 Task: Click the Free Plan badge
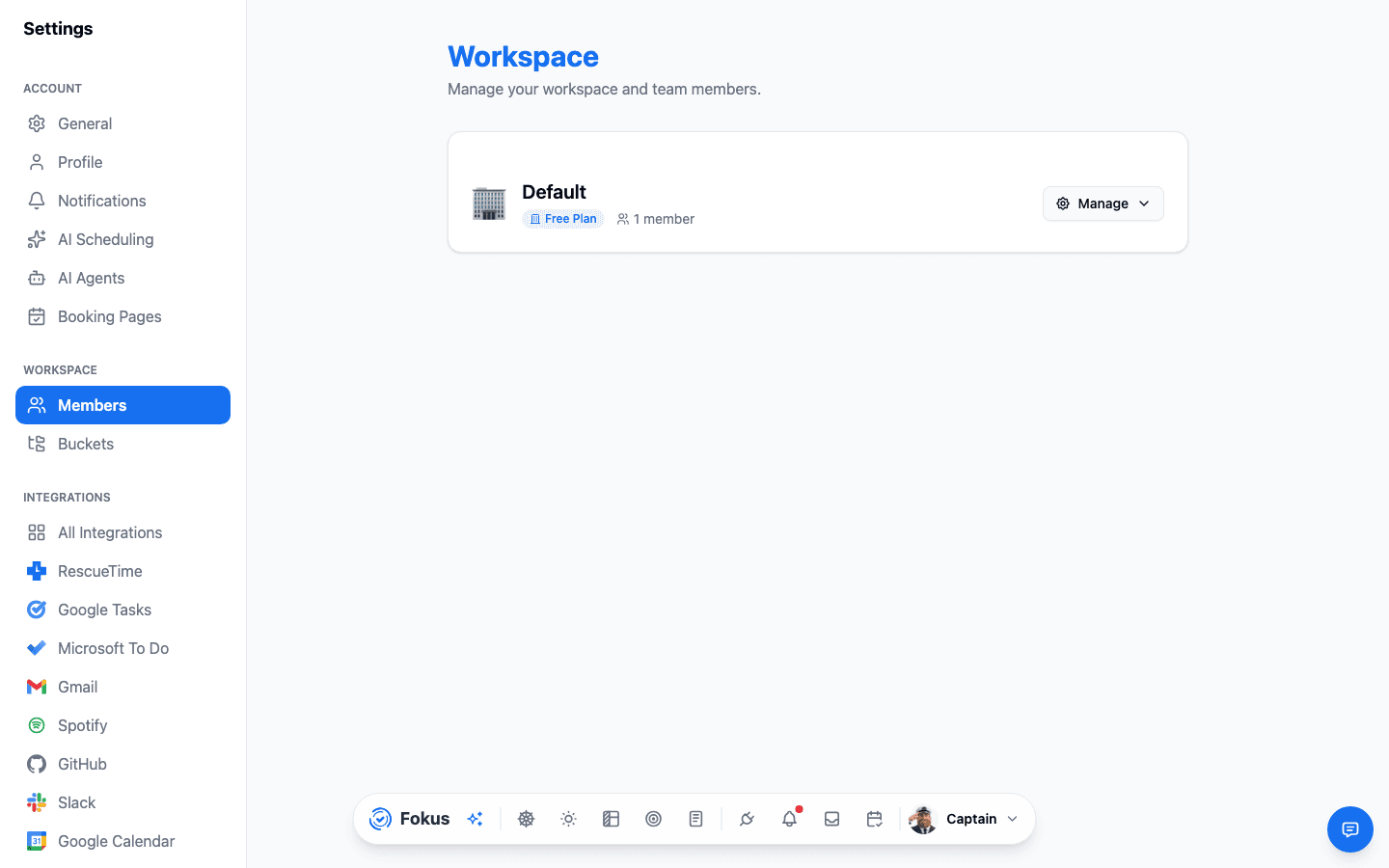pyautogui.click(x=563, y=219)
